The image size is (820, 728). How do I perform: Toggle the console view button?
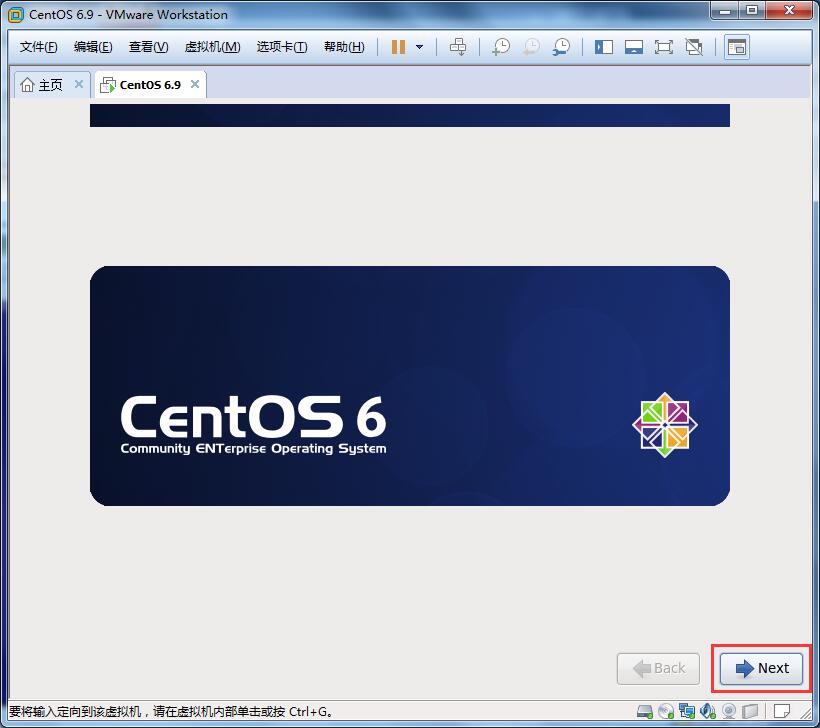point(737,47)
